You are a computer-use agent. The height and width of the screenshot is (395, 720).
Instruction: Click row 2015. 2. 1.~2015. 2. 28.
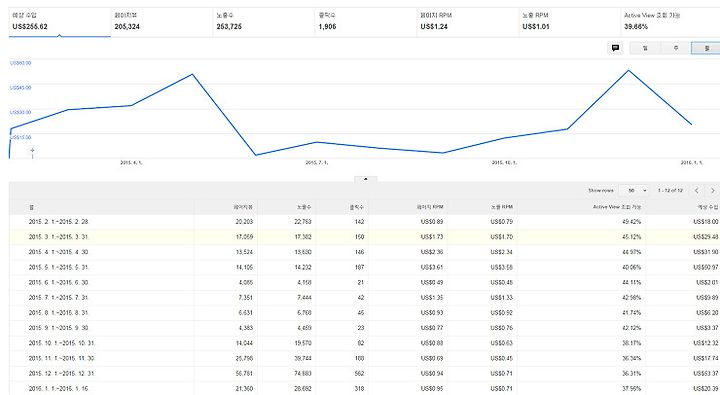click(x=365, y=222)
